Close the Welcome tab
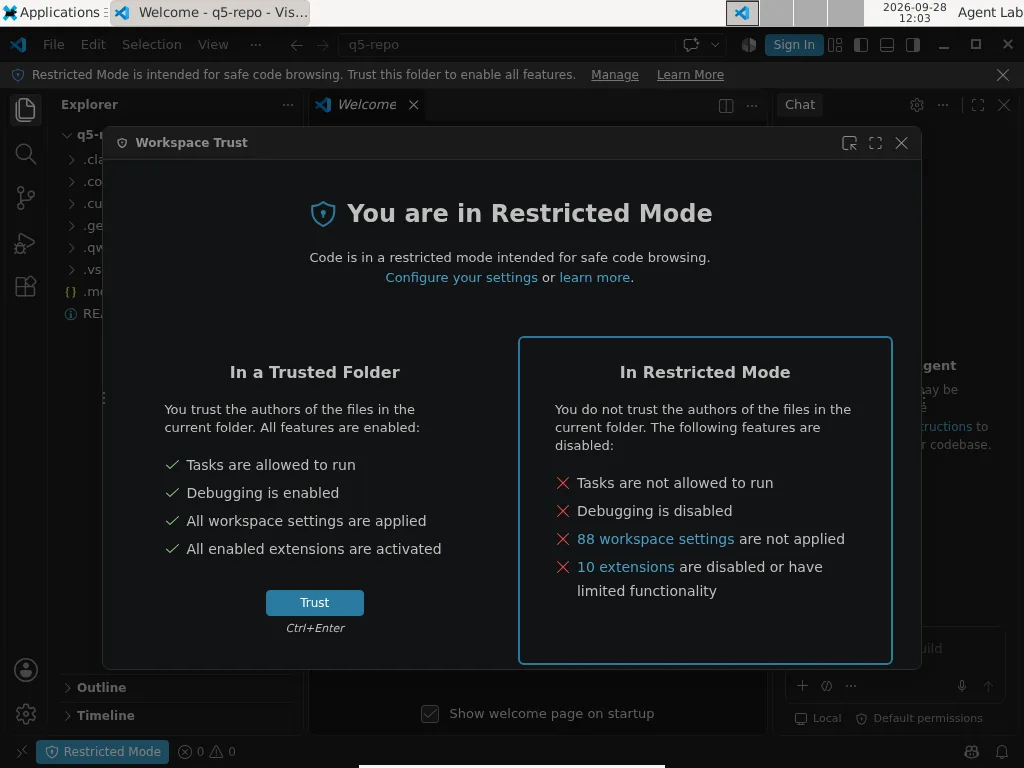 413,105
